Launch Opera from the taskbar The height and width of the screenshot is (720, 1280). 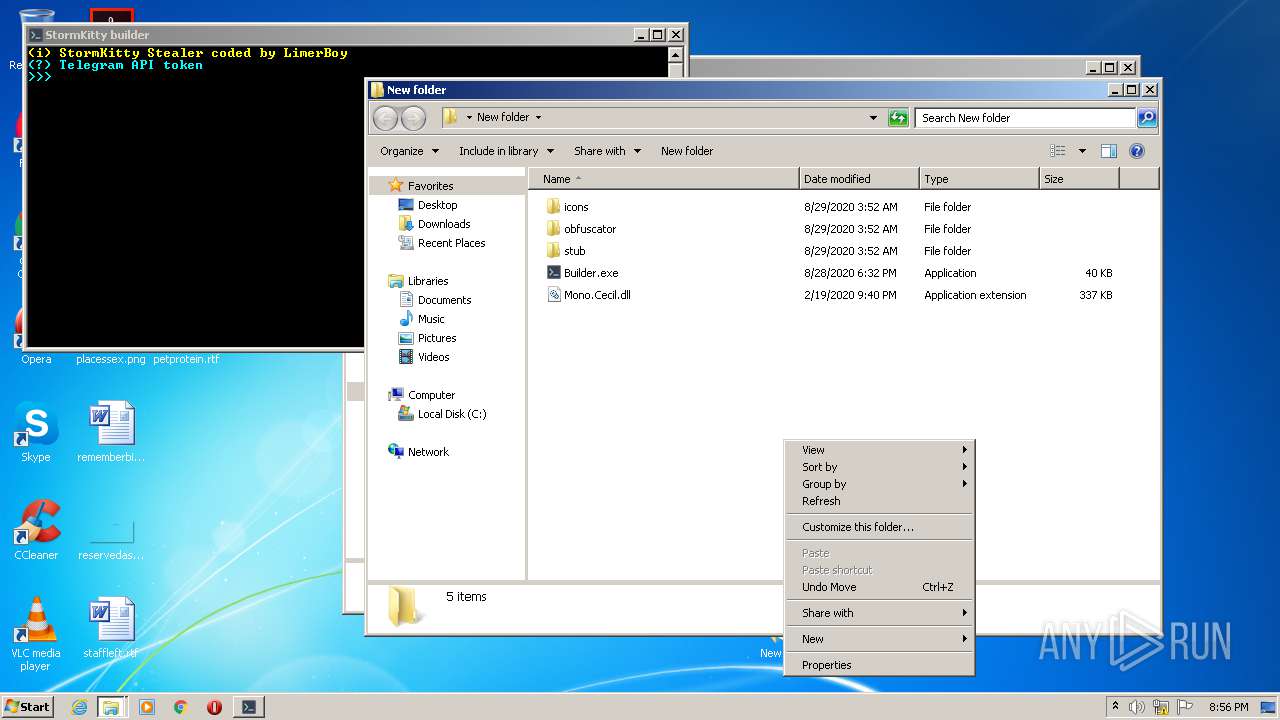click(x=214, y=707)
